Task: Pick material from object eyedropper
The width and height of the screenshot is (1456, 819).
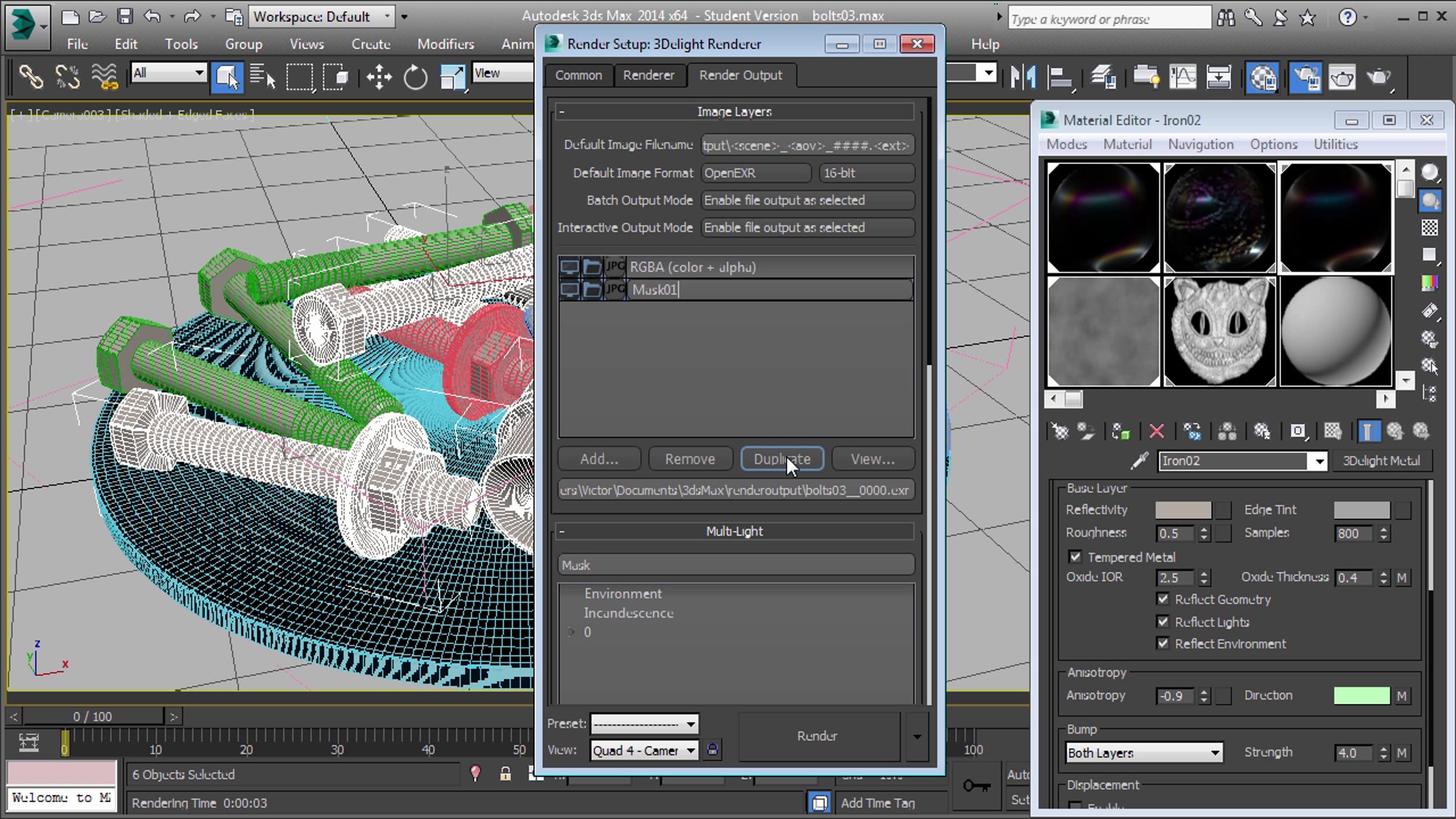Action: [x=1140, y=461]
